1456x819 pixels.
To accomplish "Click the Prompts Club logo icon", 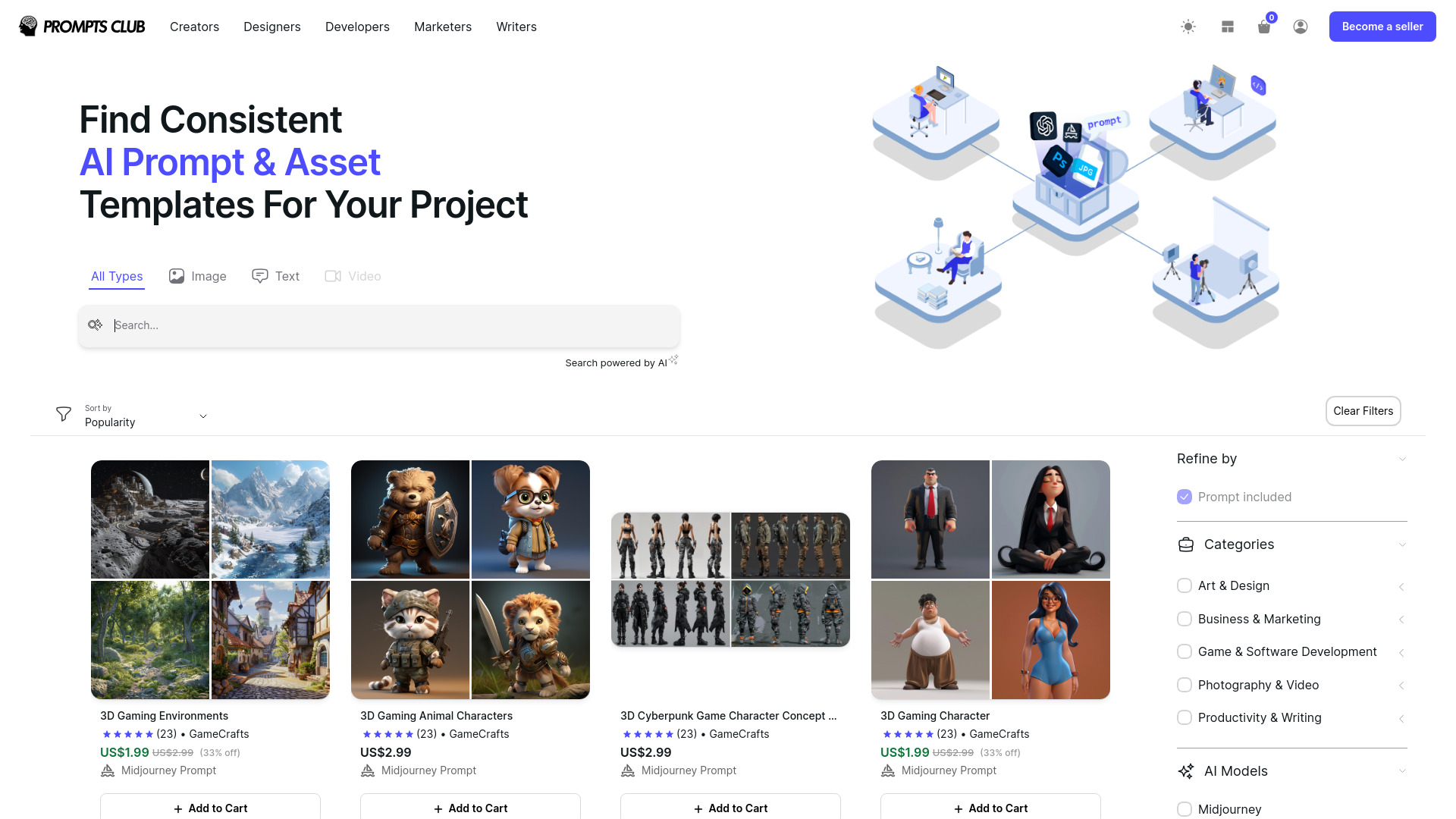I will [x=28, y=26].
